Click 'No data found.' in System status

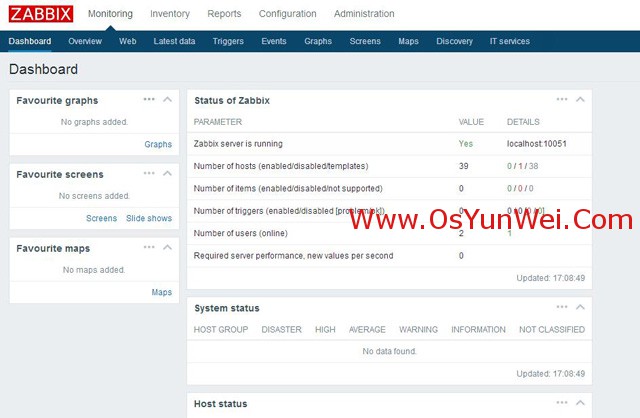389,351
